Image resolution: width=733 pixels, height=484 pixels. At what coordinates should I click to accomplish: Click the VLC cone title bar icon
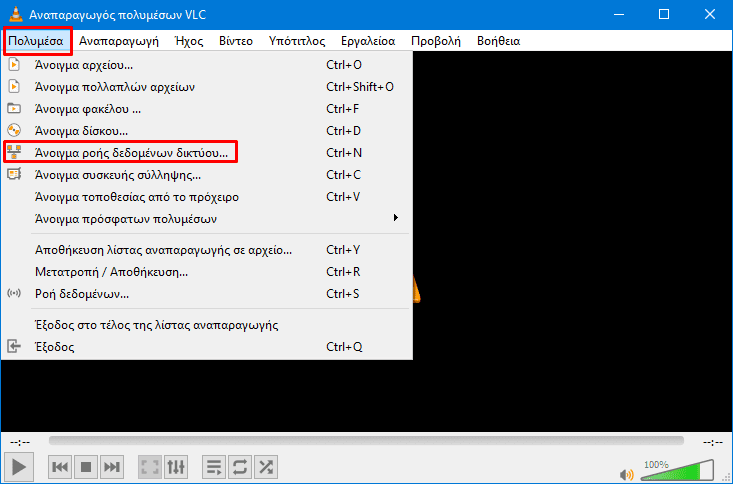(x=16, y=14)
